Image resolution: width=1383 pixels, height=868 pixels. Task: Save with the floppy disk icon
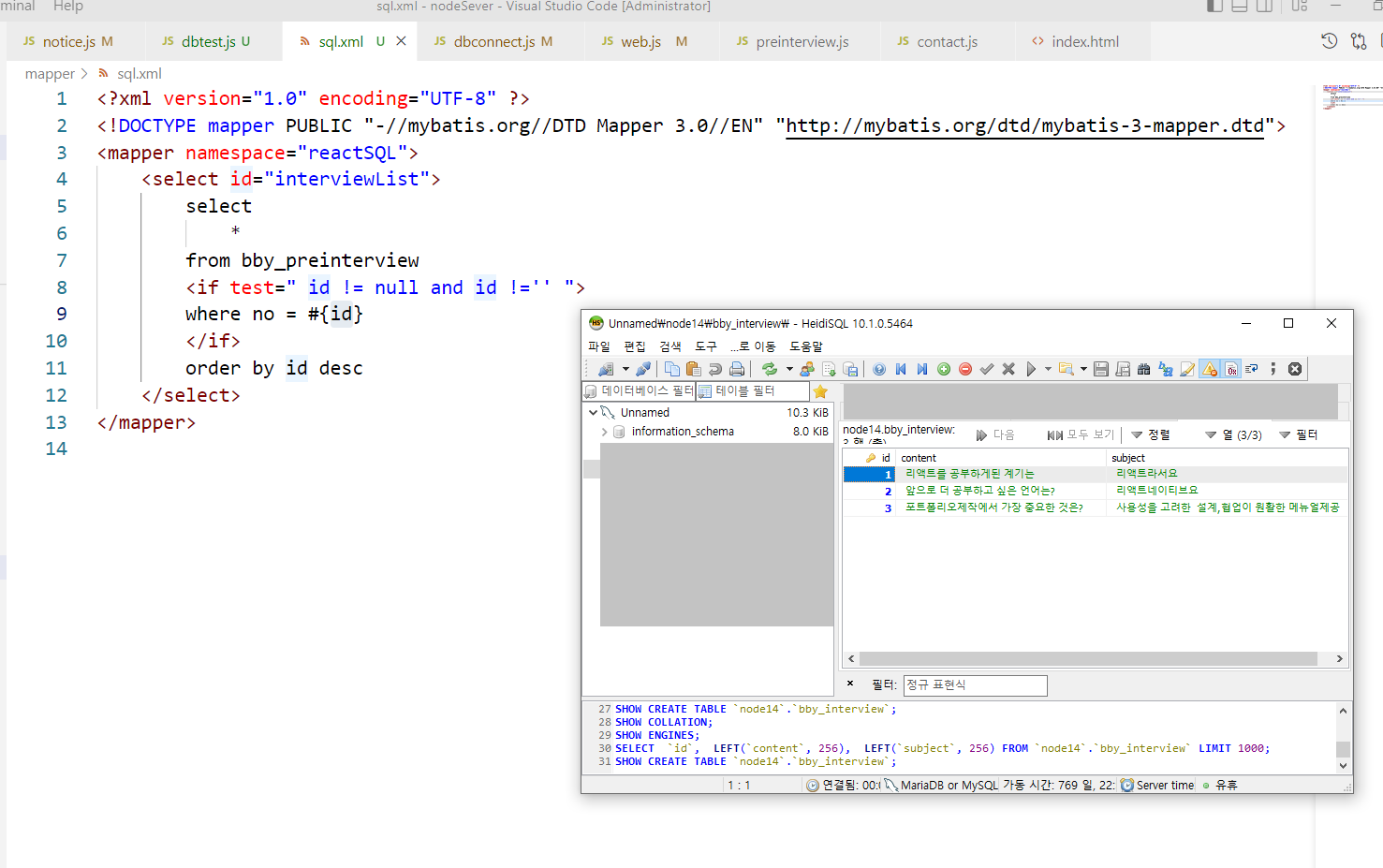1101,369
